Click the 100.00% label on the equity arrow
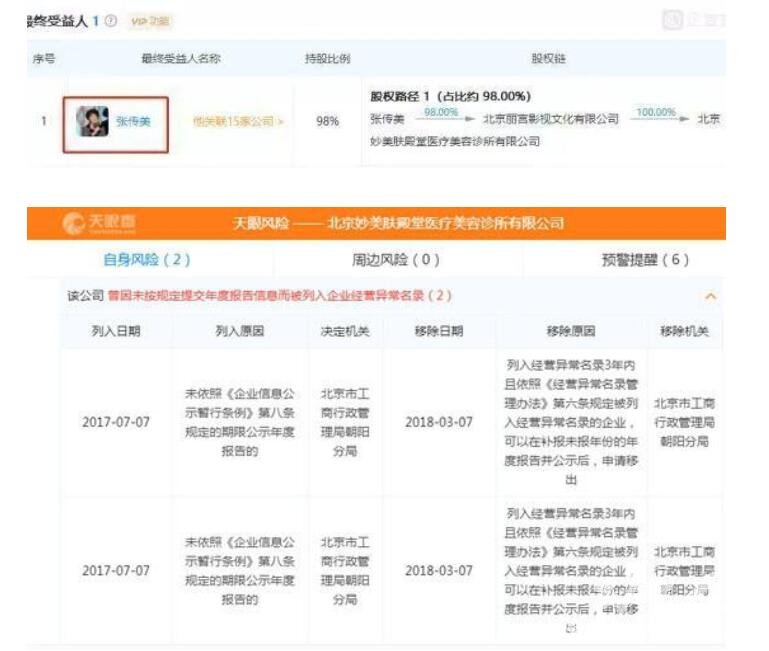 (656, 112)
